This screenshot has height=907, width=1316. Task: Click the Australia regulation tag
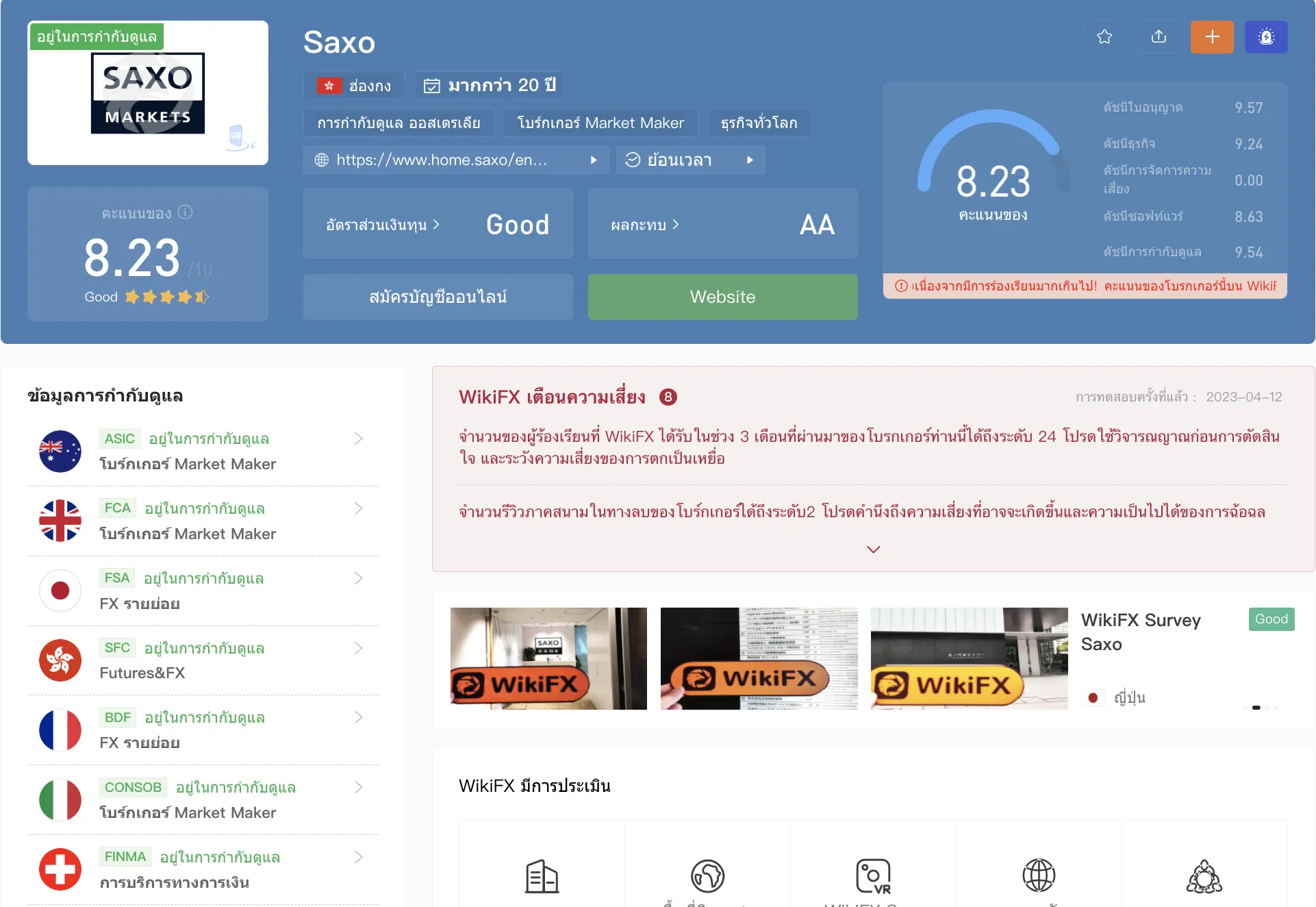(398, 123)
